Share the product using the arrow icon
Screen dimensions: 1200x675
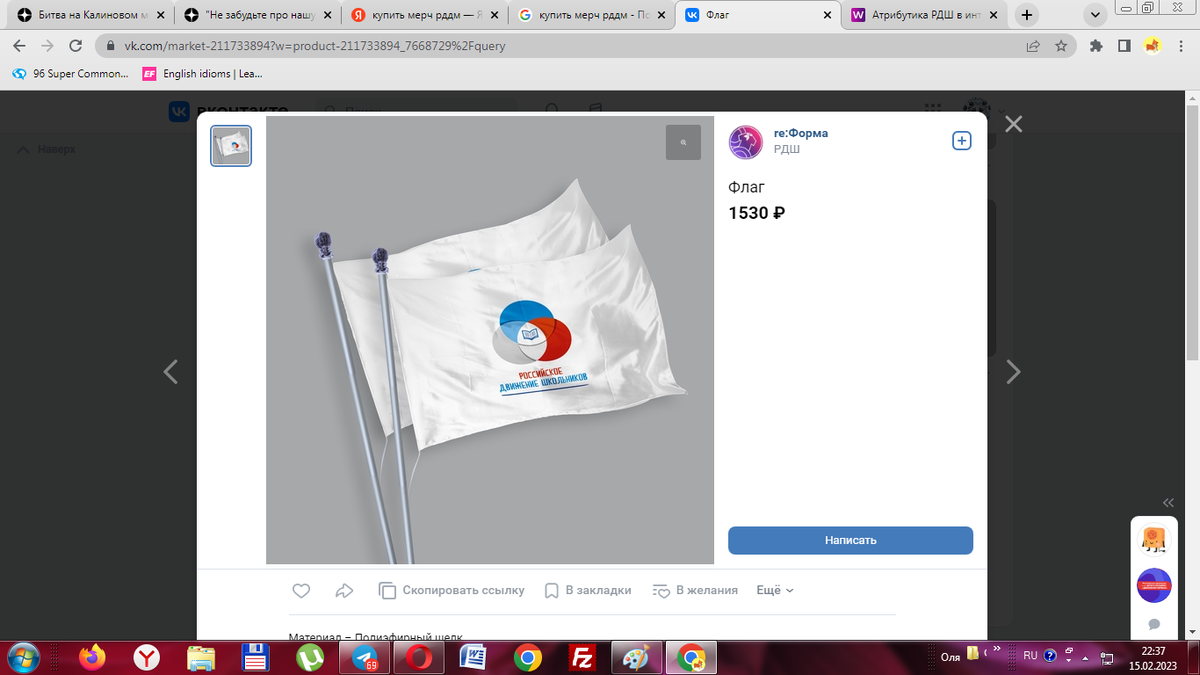[x=345, y=590]
